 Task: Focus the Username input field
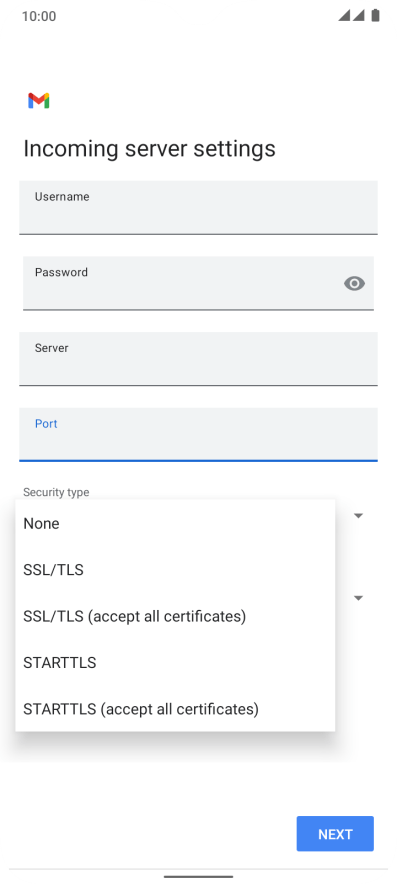pyautogui.click(x=198, y=207)
